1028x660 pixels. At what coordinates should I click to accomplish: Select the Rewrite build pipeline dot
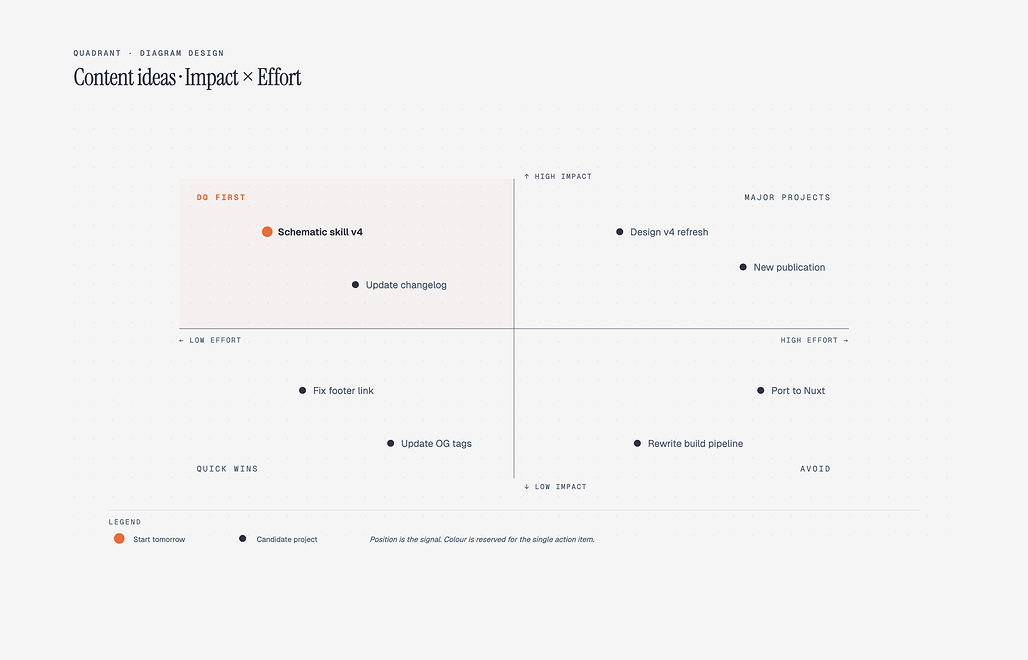point(637,443)
